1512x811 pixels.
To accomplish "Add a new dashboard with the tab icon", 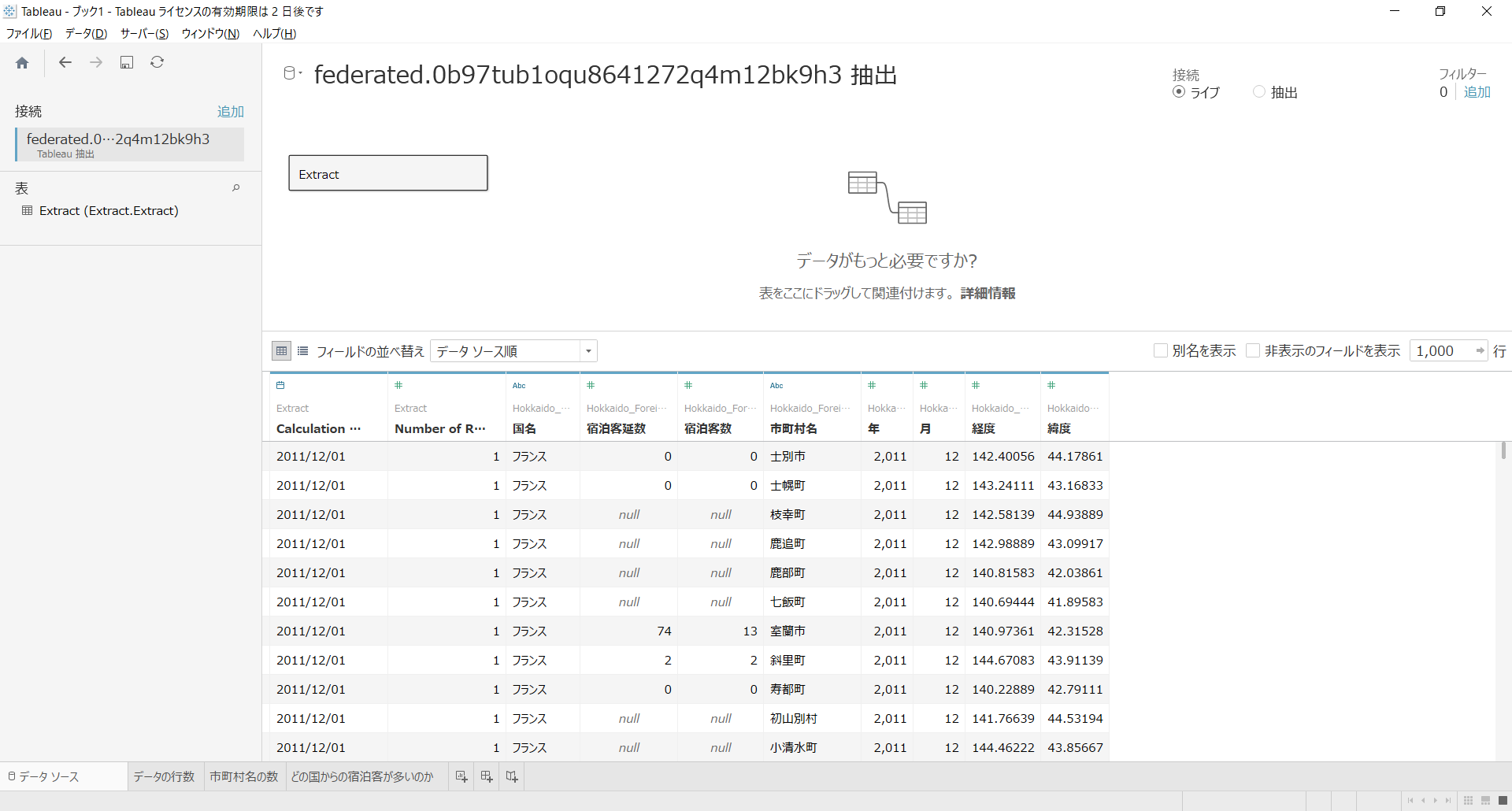I will pos(487,777).
